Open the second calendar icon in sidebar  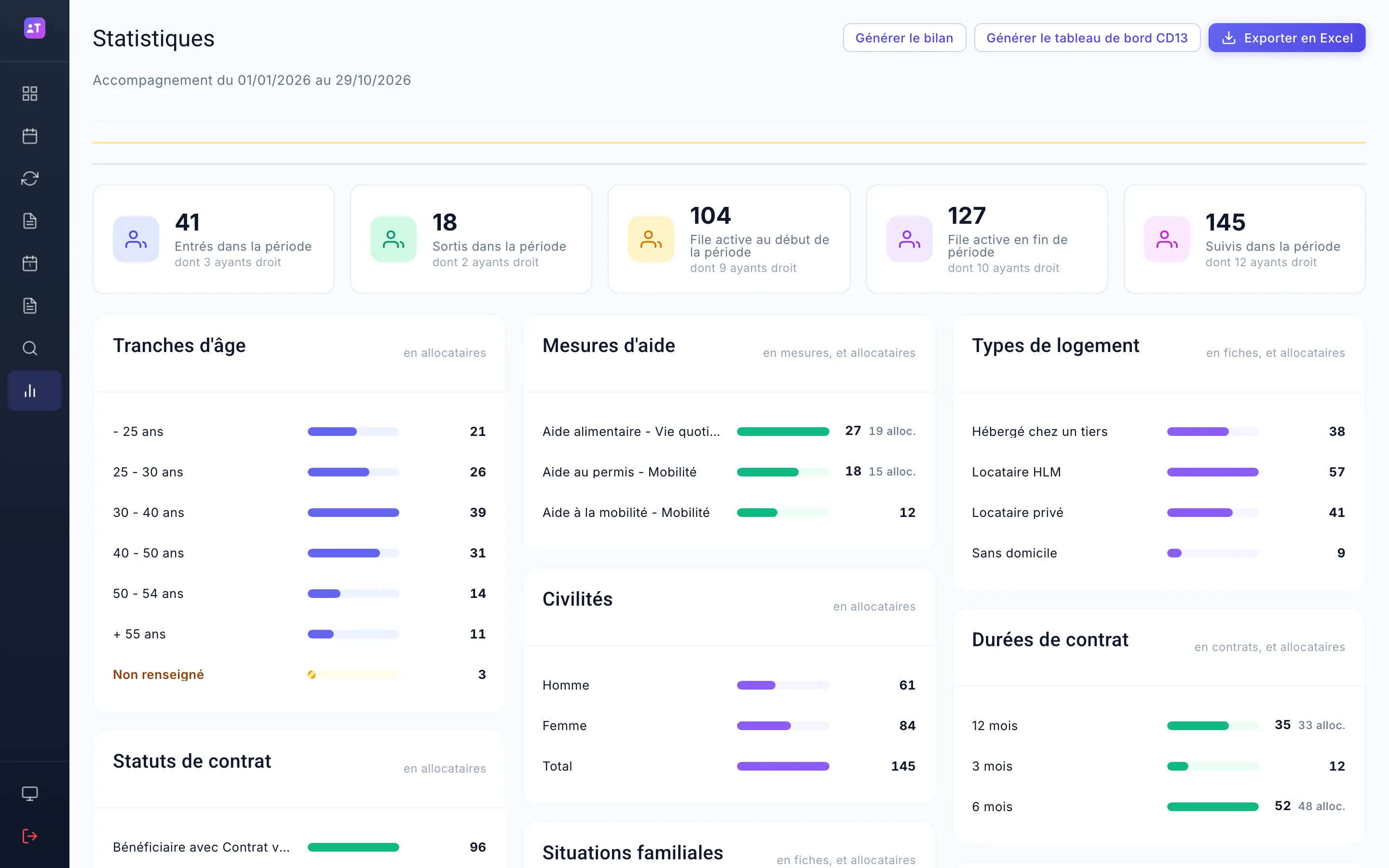(x=30, y=263)
